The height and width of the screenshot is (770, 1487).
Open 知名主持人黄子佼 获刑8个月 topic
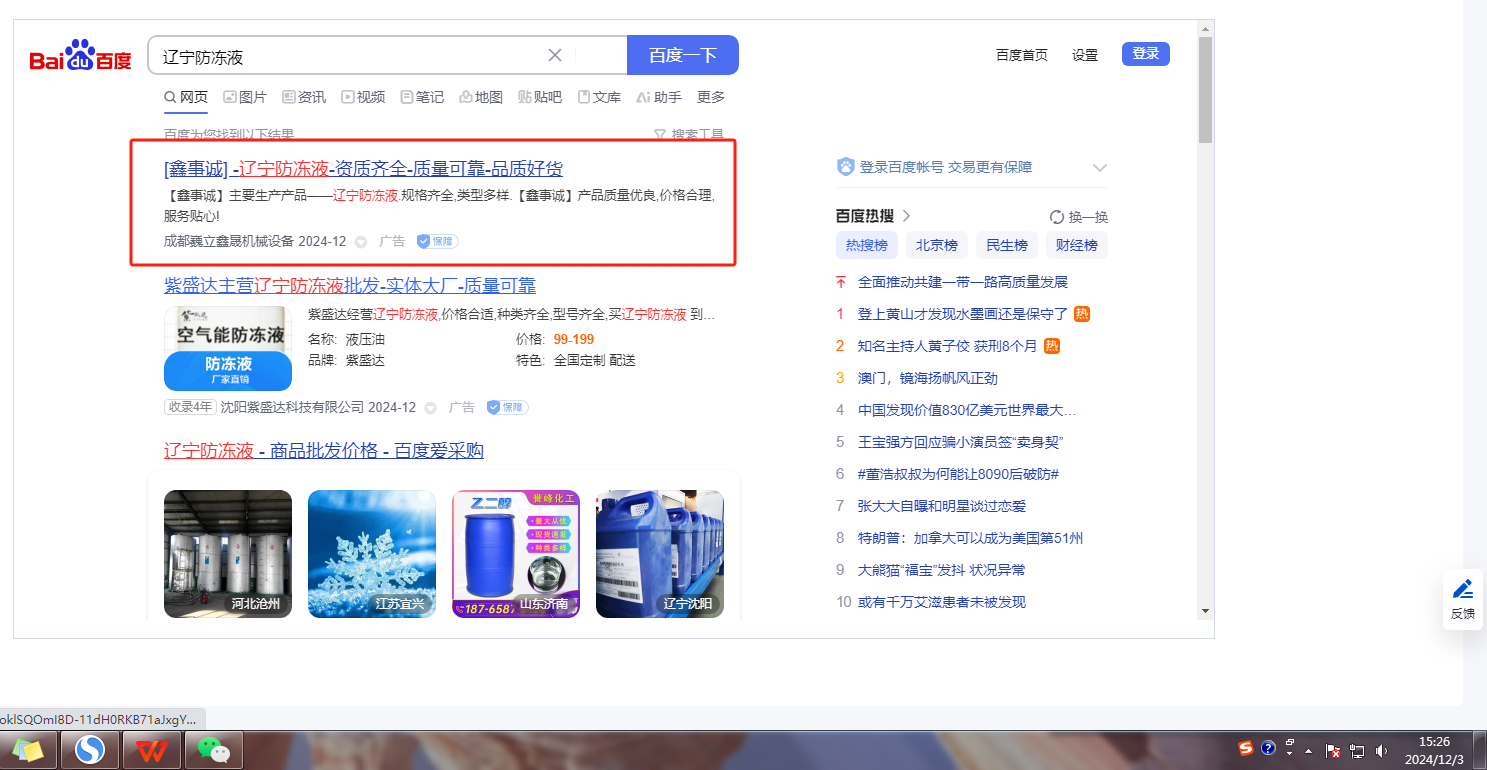[947, 346]
